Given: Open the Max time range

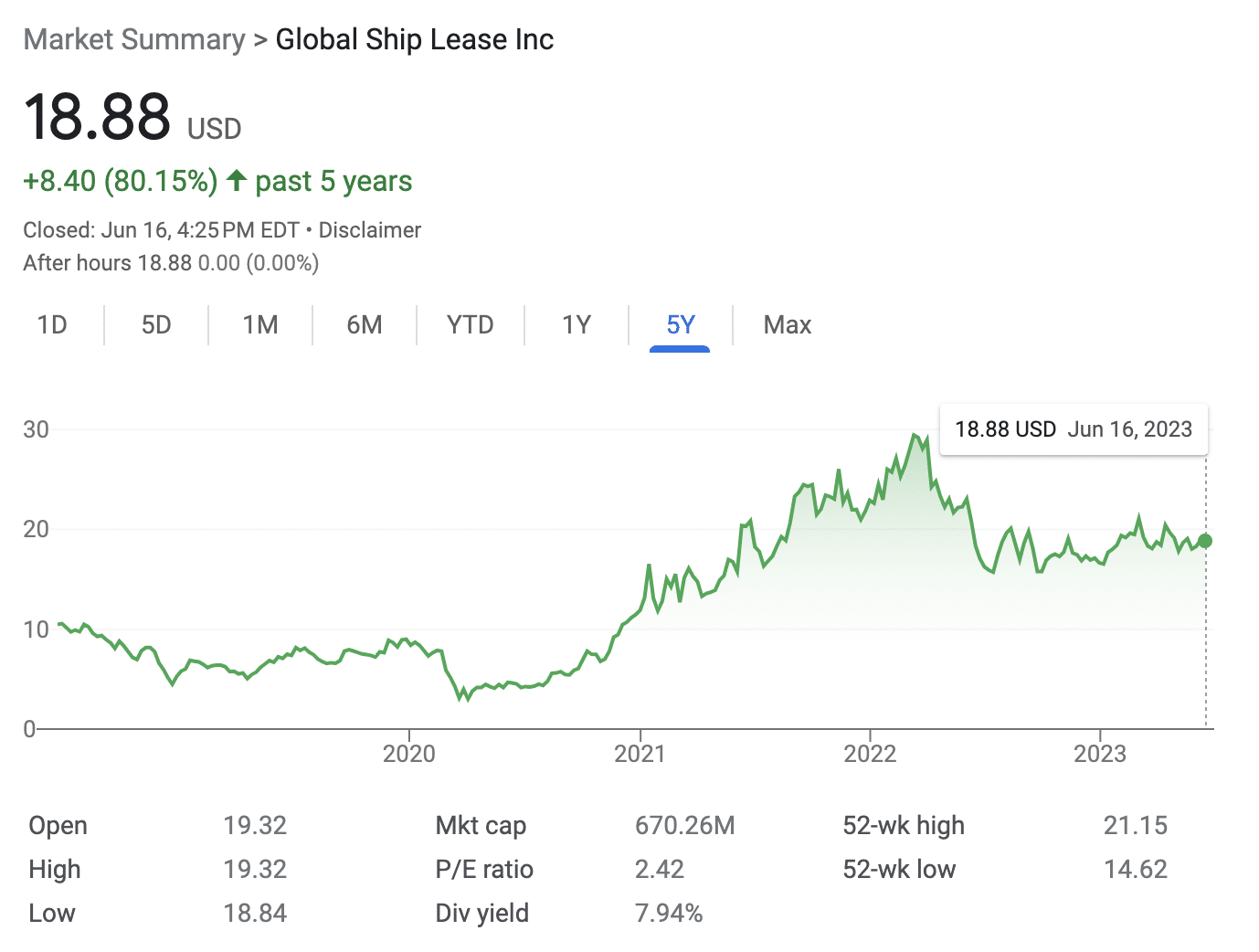Looking at the screenshot, I should click(x=788, y=325).
